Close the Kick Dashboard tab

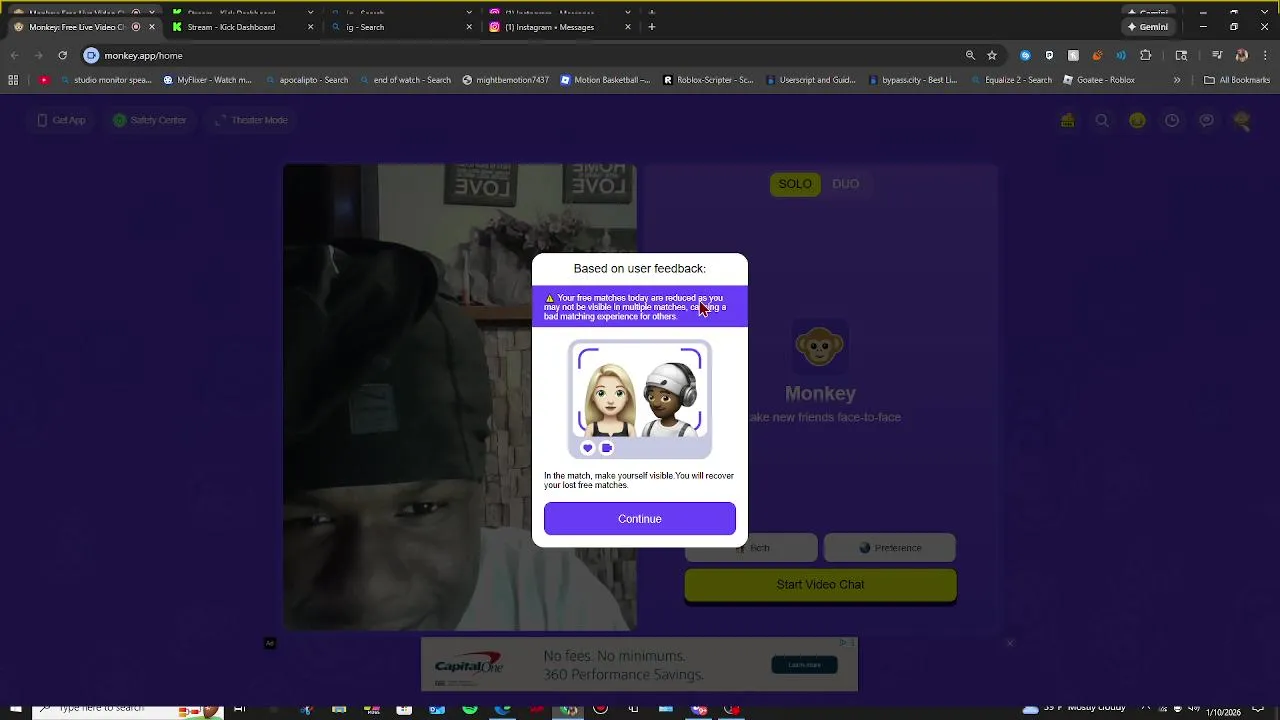[310, 27]
